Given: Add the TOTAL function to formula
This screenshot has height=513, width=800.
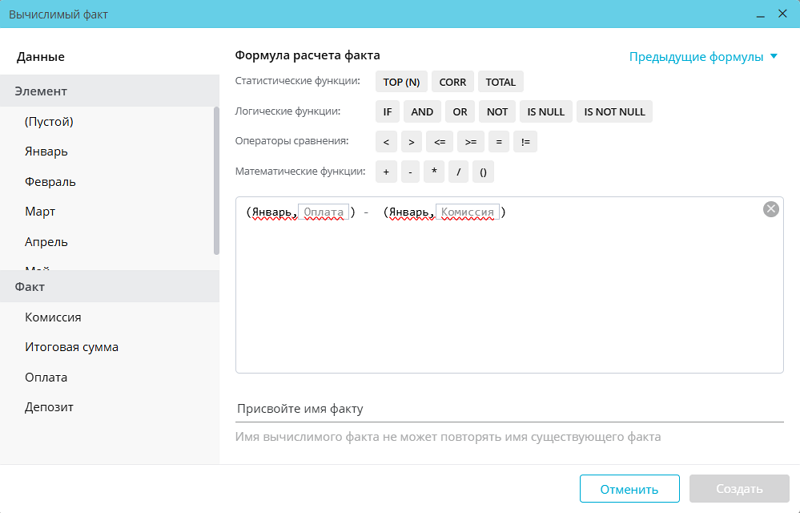Looking at the screenshot, I should (x=500, y=82).
